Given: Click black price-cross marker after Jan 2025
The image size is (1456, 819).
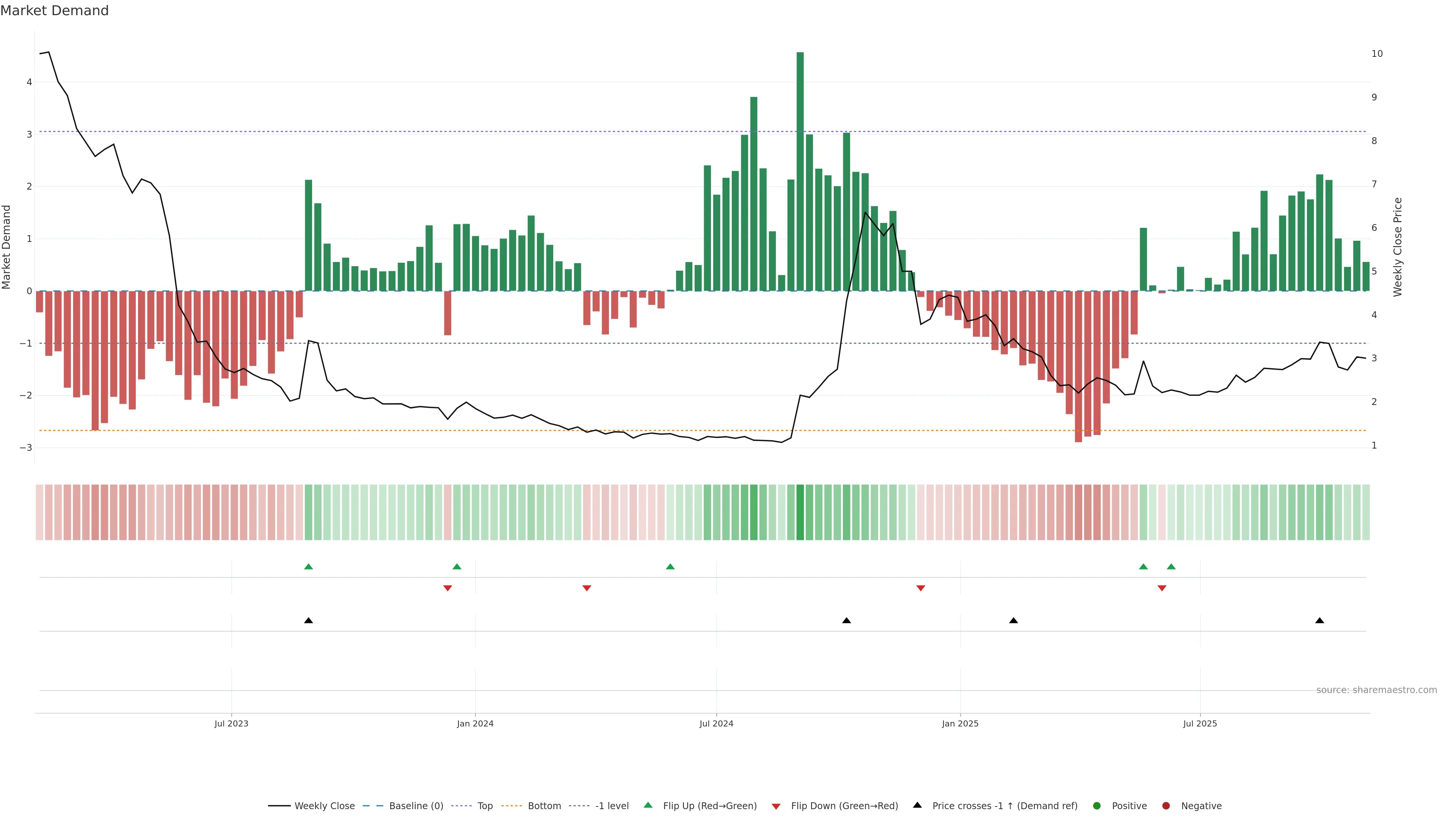Looking at the screenshot, I should pos(1014,621).
